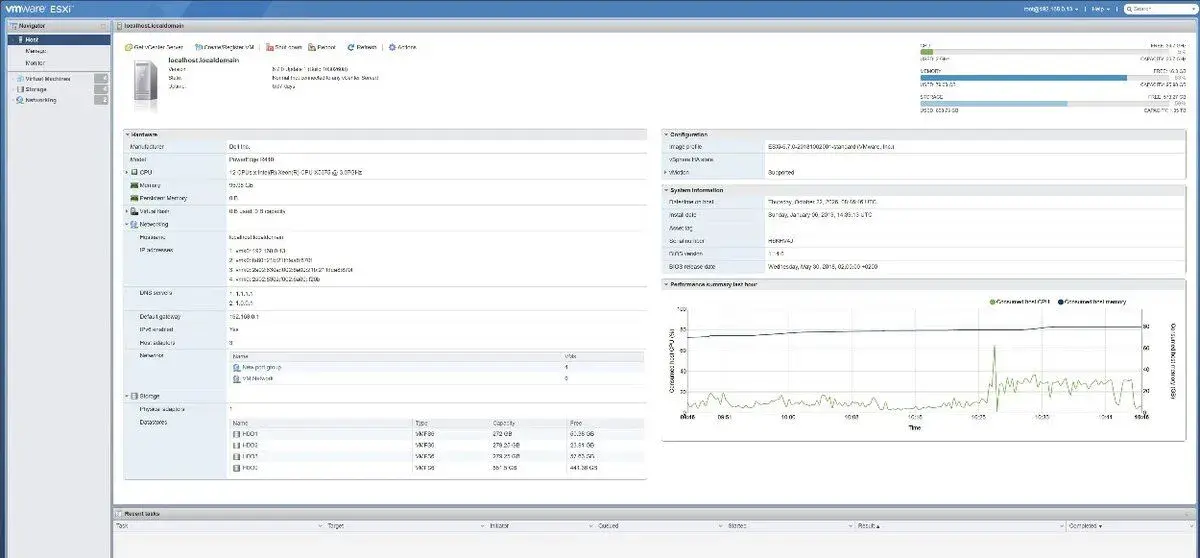Click the Virtual flash icon
This screenshot has height=558, width=1200.
coord(134,211)
